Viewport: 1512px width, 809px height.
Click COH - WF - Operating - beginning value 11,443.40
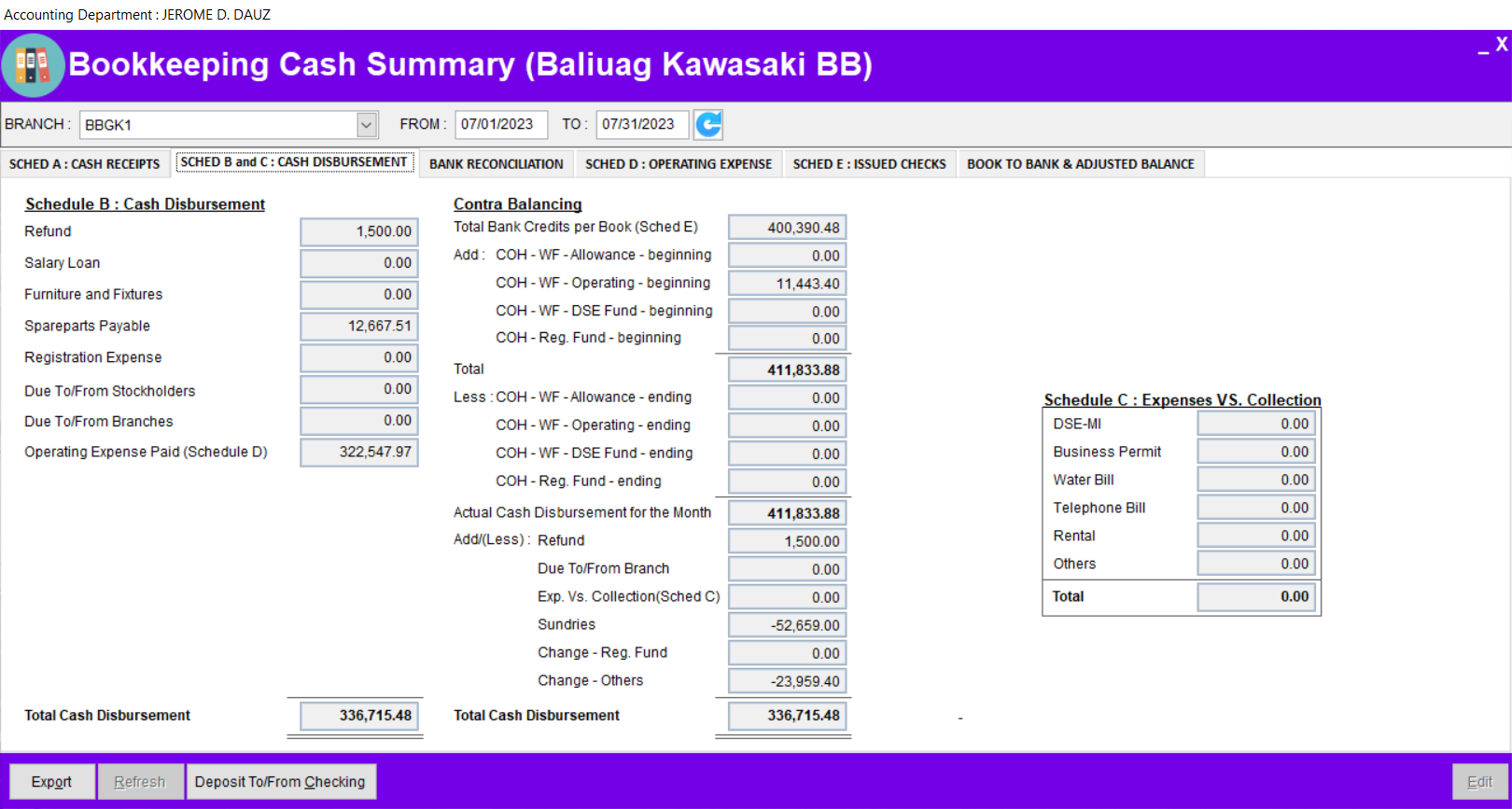[788, 284]
